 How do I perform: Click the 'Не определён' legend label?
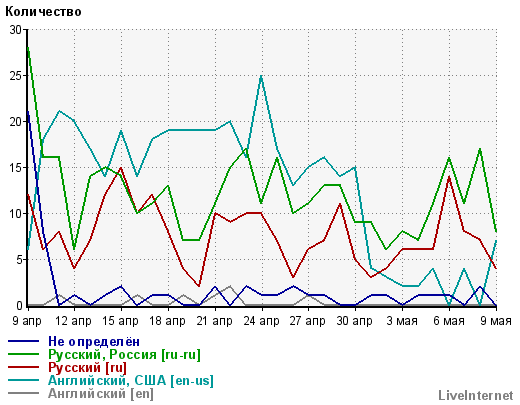[94, 342]
